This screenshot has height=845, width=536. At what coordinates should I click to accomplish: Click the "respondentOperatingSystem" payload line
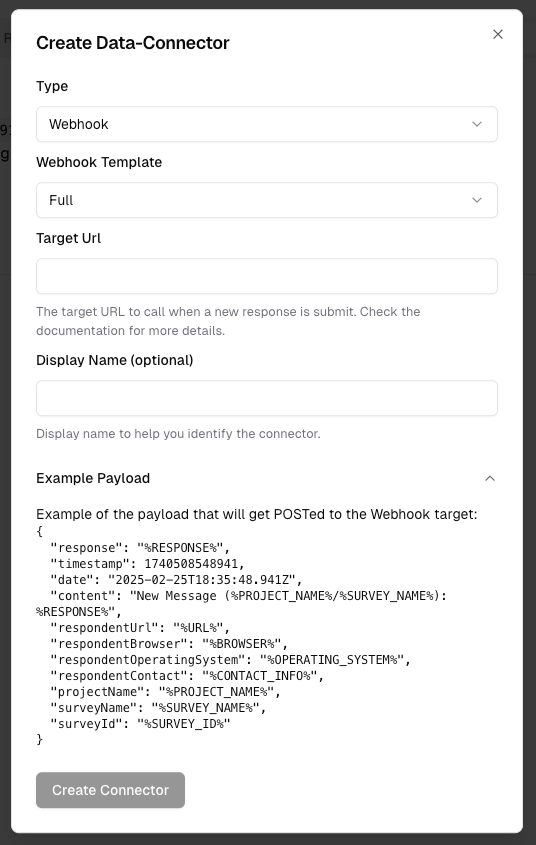point(231,660)
